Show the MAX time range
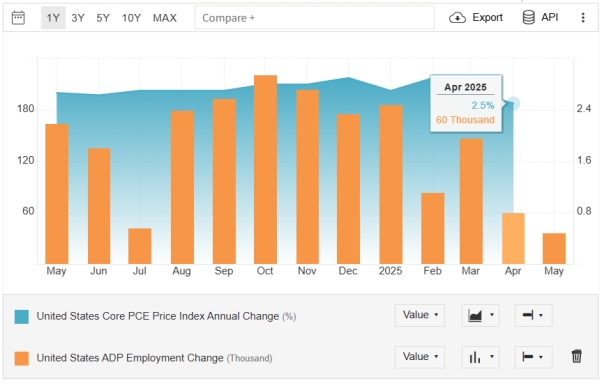Image resolution: width=602 pixels, height=384 pixels. [165, 18]
